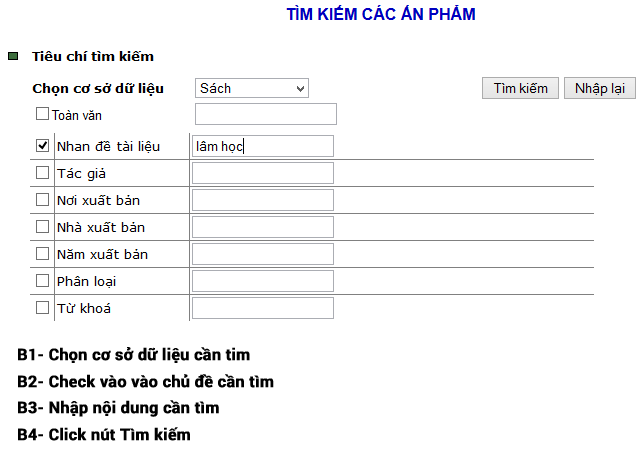The image size is (640, 460).
Task: Click the green bullet beside Tiêu chí tìm kiếm
Action: [13, 56]
